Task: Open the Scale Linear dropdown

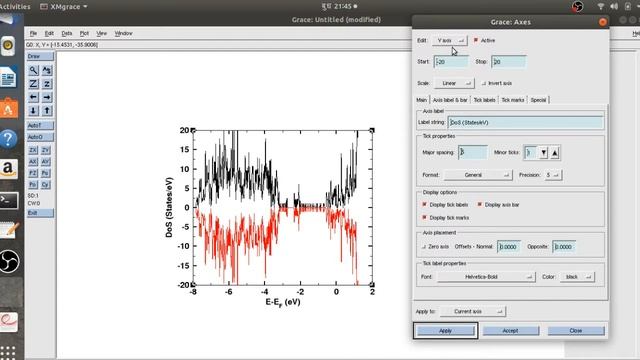Action: pyautogui.click(x=454, y=83)
